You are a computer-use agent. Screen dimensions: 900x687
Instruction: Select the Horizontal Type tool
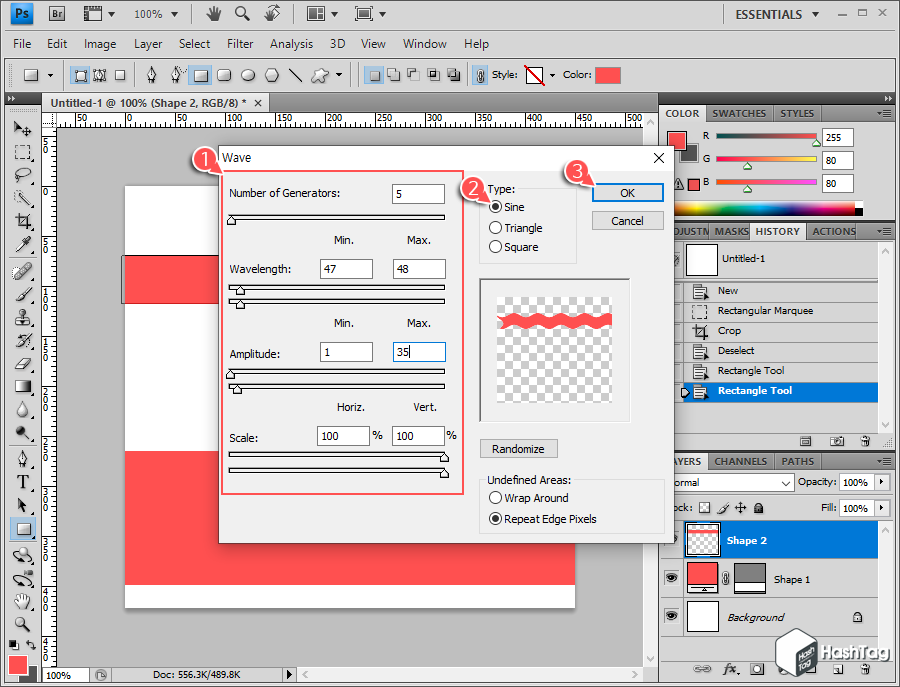pos(22,482)
